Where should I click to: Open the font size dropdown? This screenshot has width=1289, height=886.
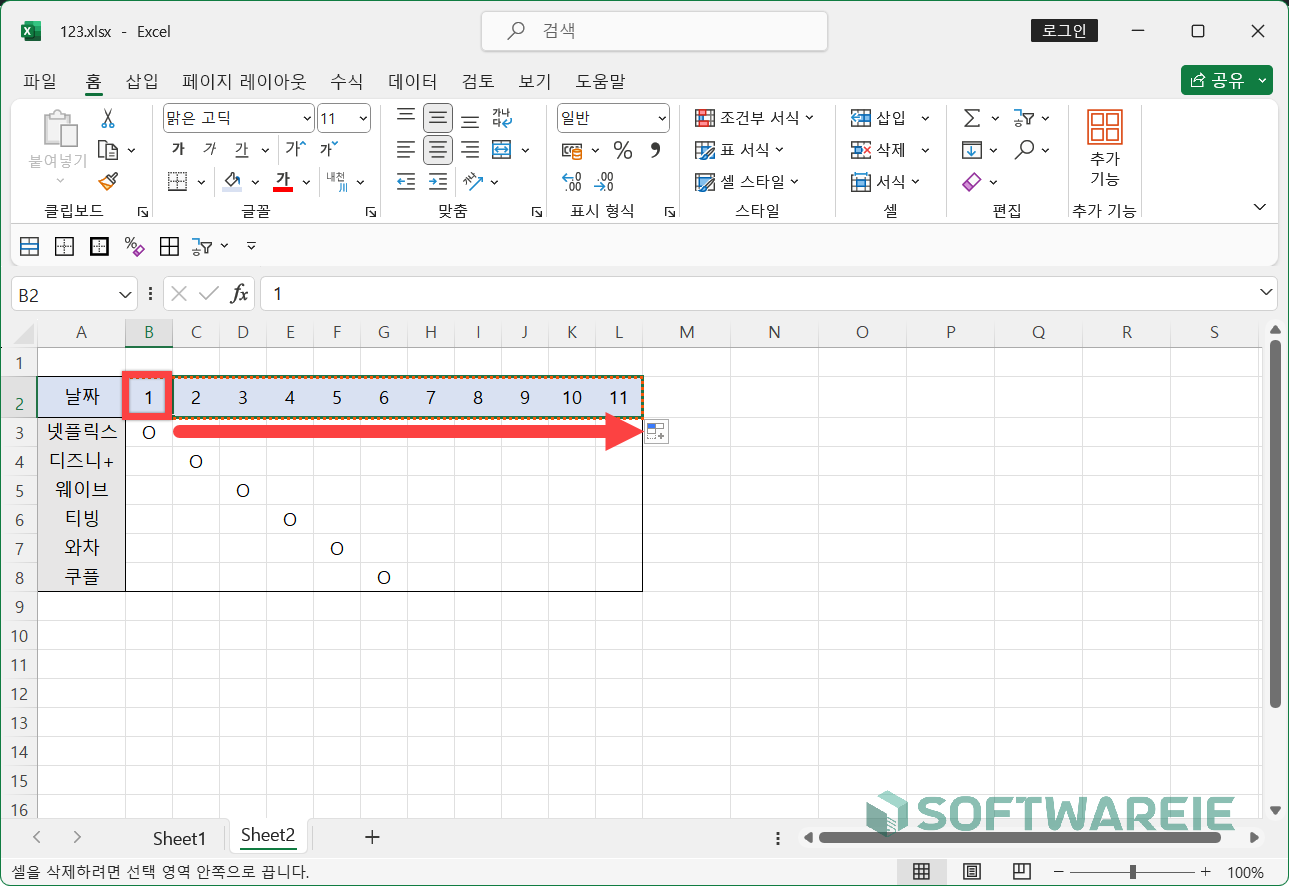coord(362,118)
